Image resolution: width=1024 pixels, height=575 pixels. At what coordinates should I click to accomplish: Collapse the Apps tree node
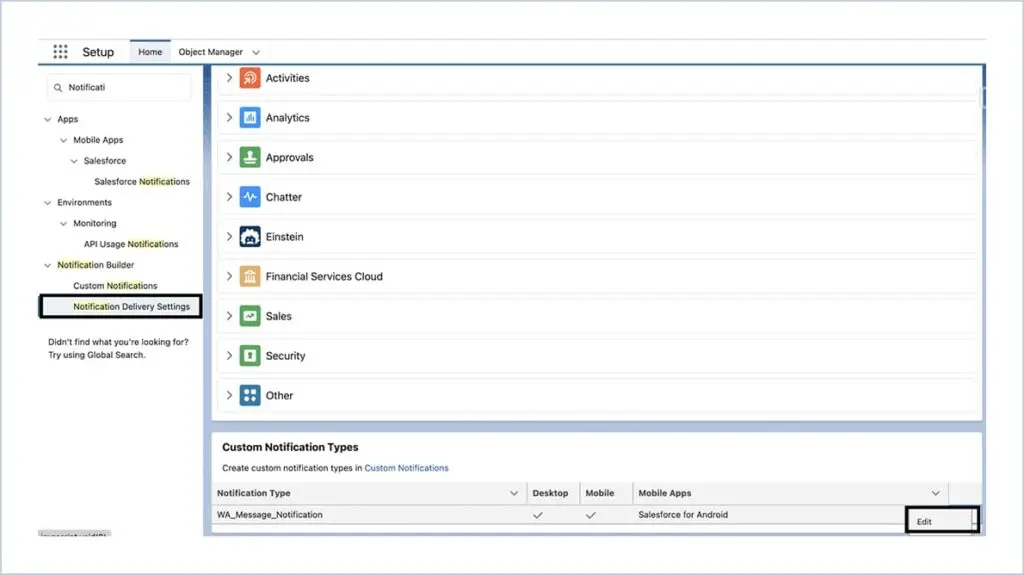[48, 120]
